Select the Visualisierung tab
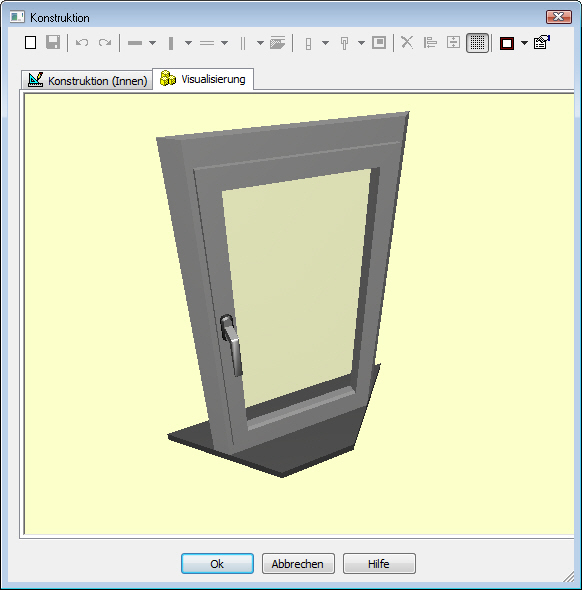582x590 pixels. (203, 79)
